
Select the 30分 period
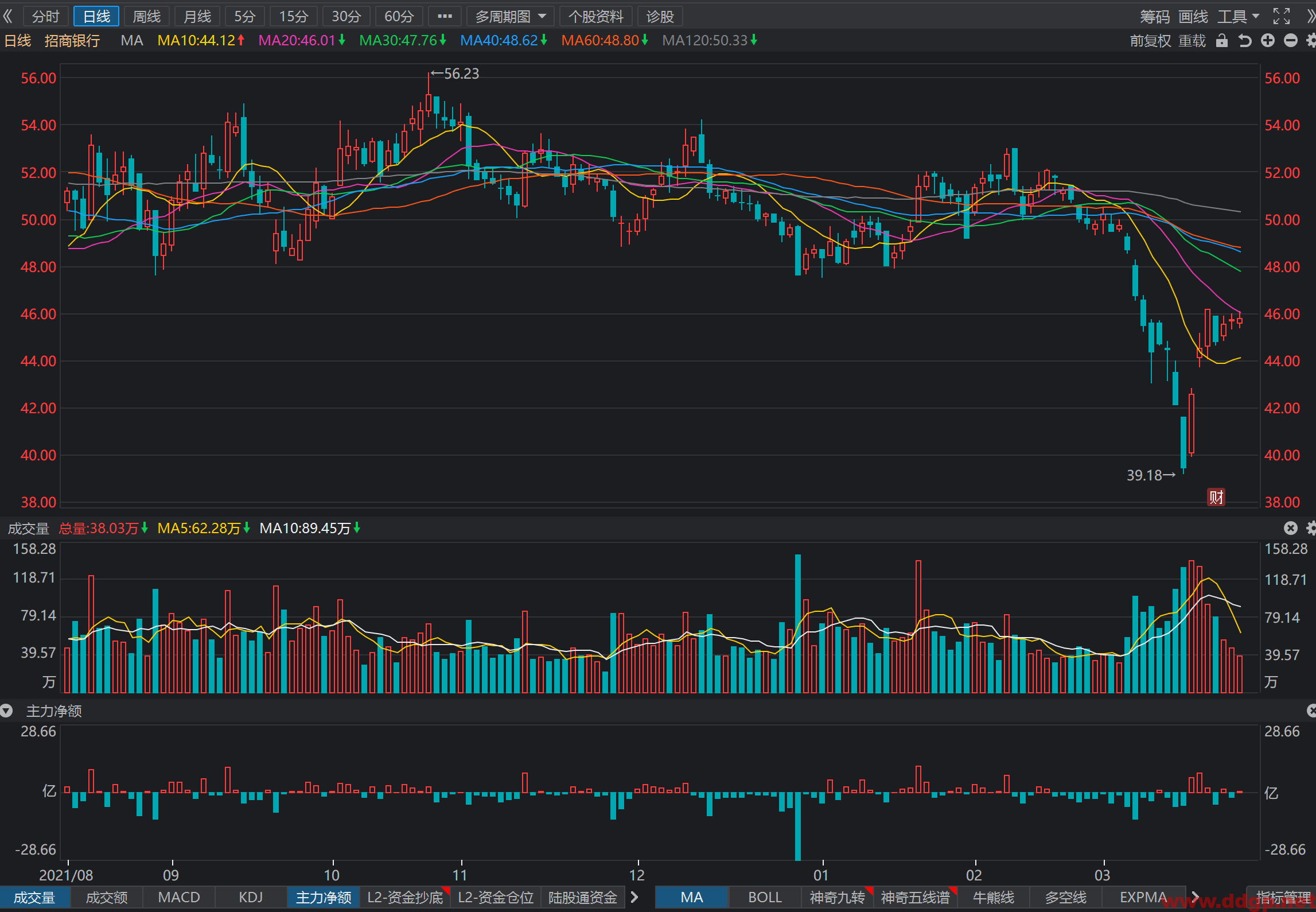(346, 17)
